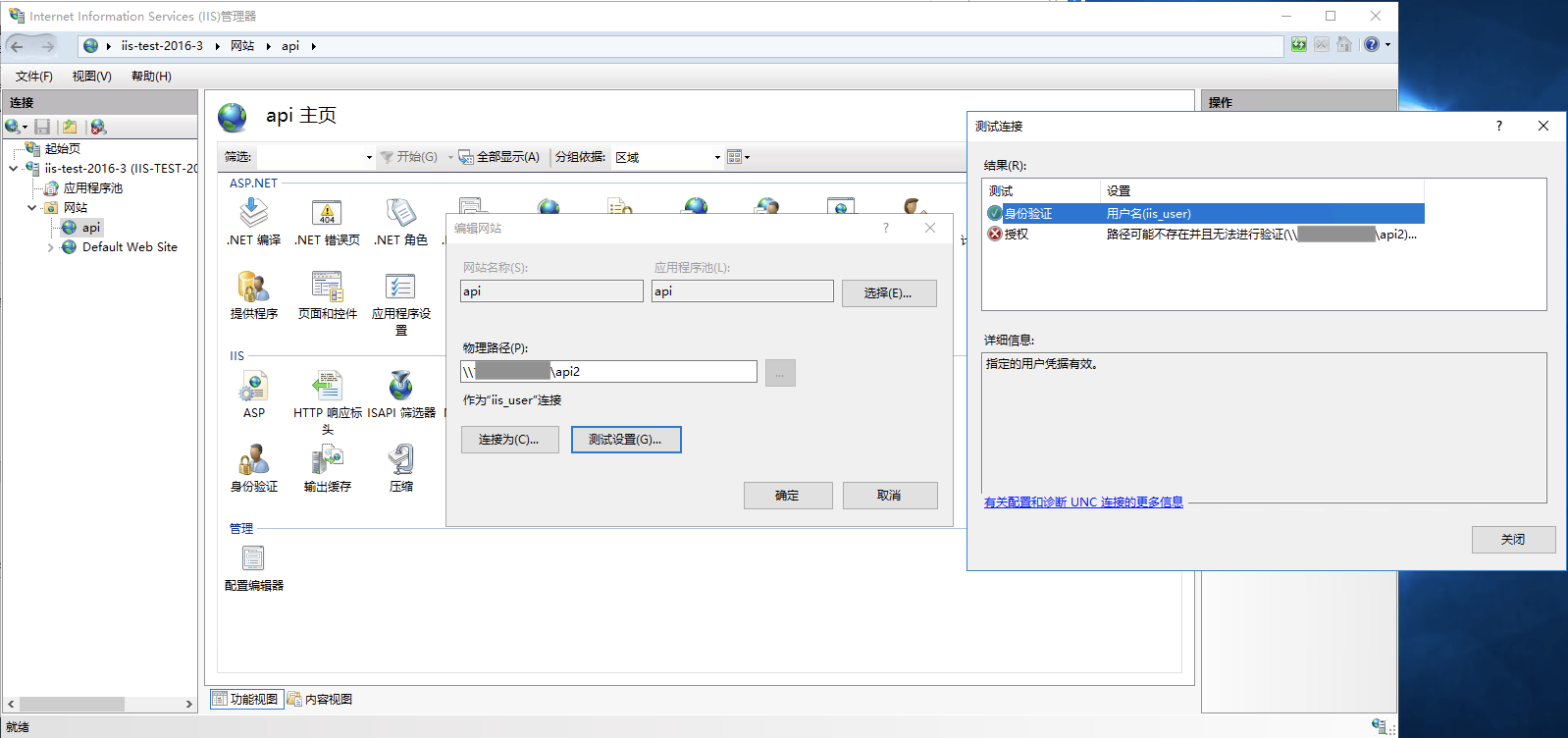Image resolution: width=1568 pixels, height=738 pixels.
Task: Click the 详细信息 text box
Action: pos(1265,428)
